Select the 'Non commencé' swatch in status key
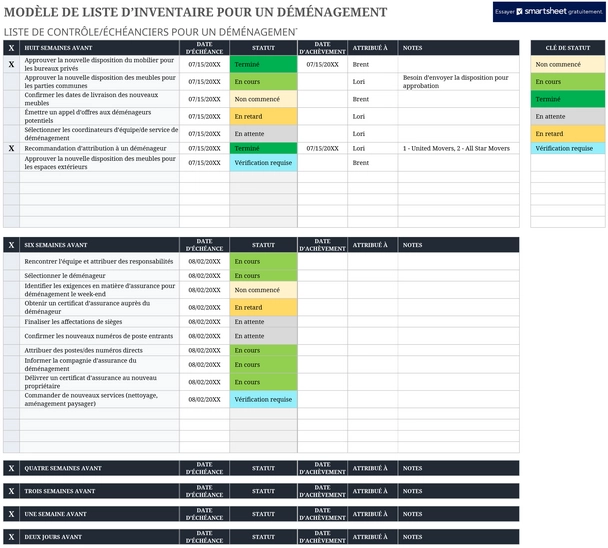Screen dimensions: 608x548 coord(568,64)
